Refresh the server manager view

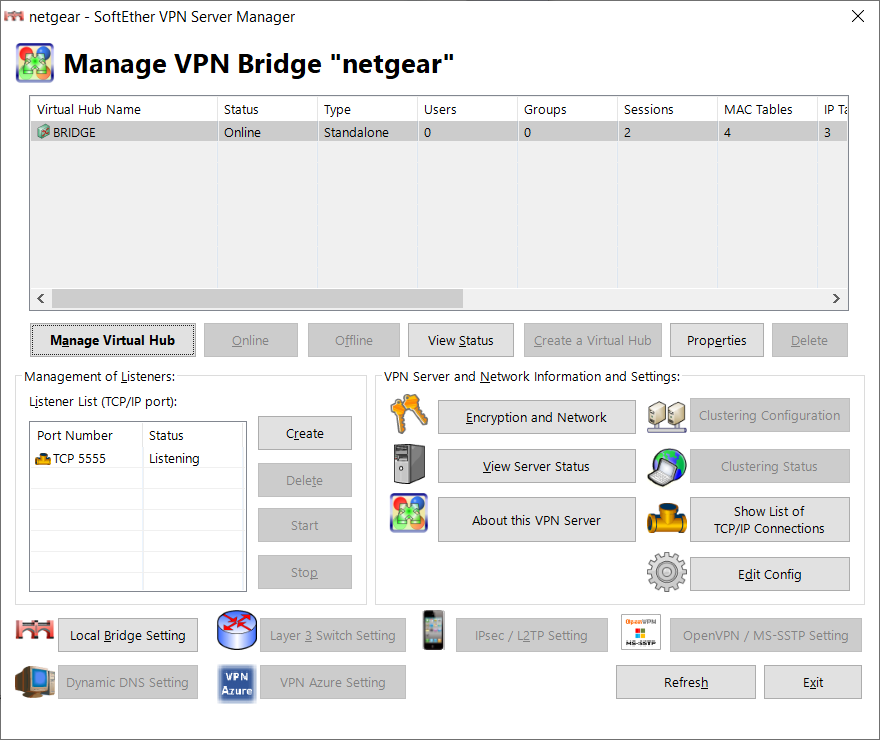tap(686, 682)
